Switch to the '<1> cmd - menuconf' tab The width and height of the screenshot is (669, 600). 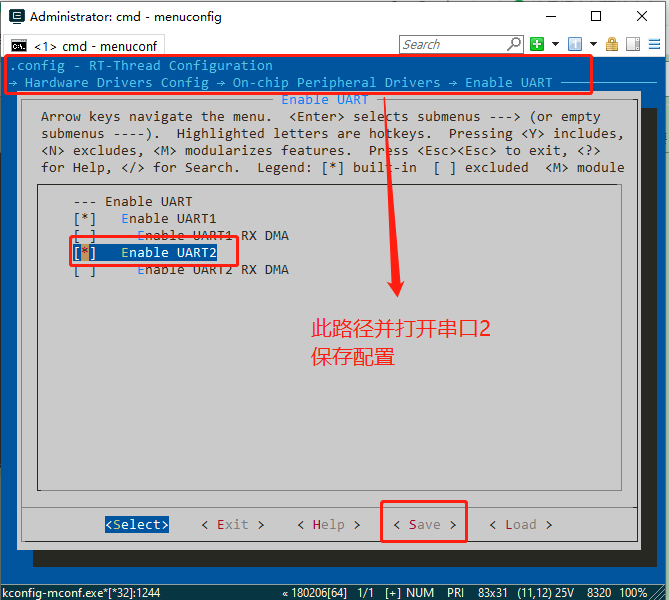point(84,46)
